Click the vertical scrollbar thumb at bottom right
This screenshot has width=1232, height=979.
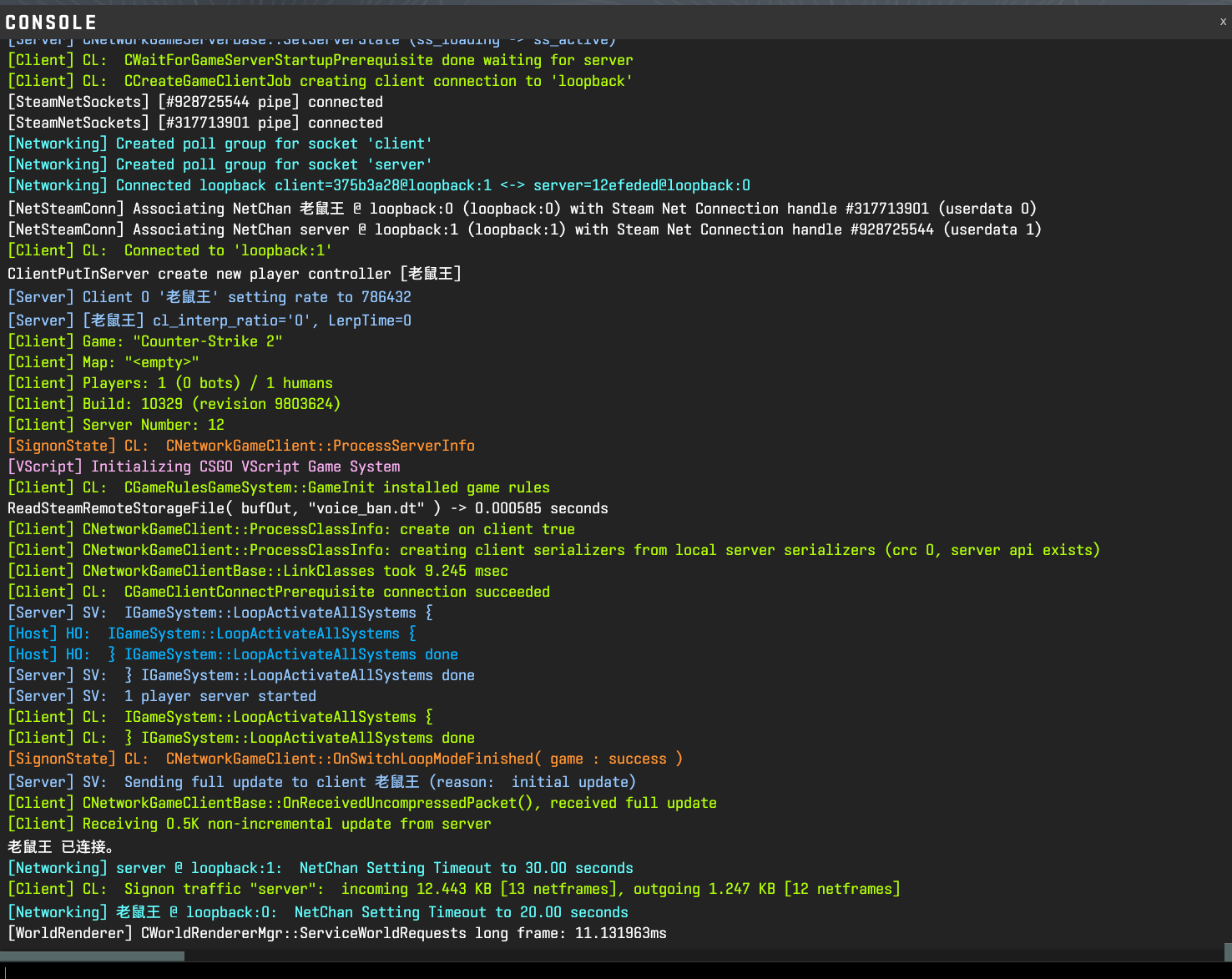click(x=1228, y=952)
